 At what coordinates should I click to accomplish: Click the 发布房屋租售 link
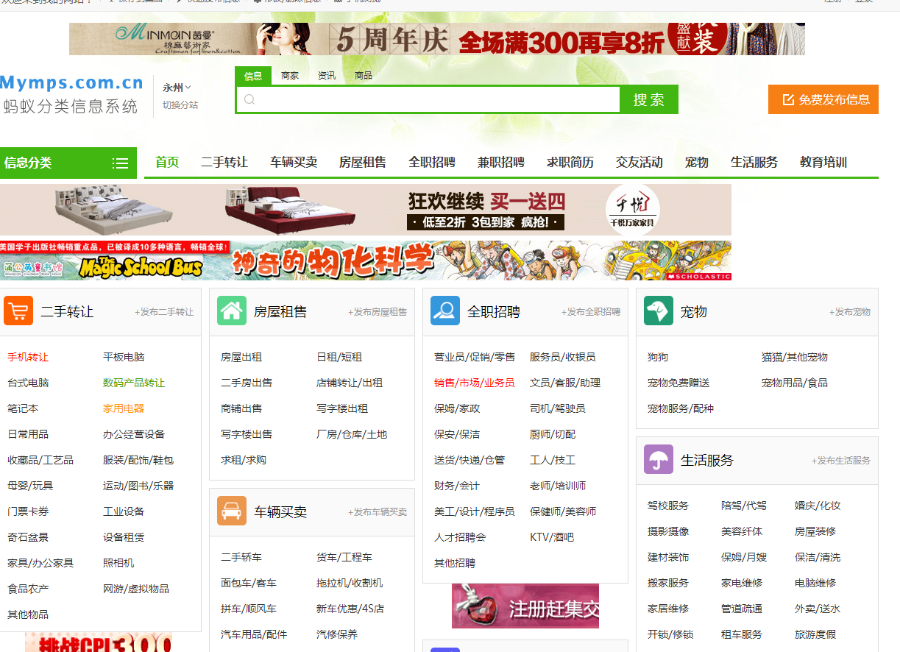(378, 312)
